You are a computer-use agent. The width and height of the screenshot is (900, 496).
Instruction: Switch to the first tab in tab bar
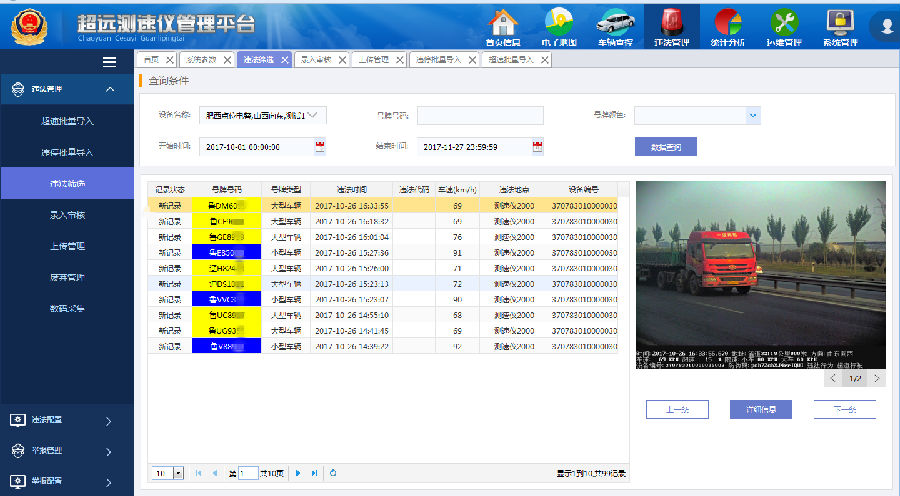click(151, 60)
